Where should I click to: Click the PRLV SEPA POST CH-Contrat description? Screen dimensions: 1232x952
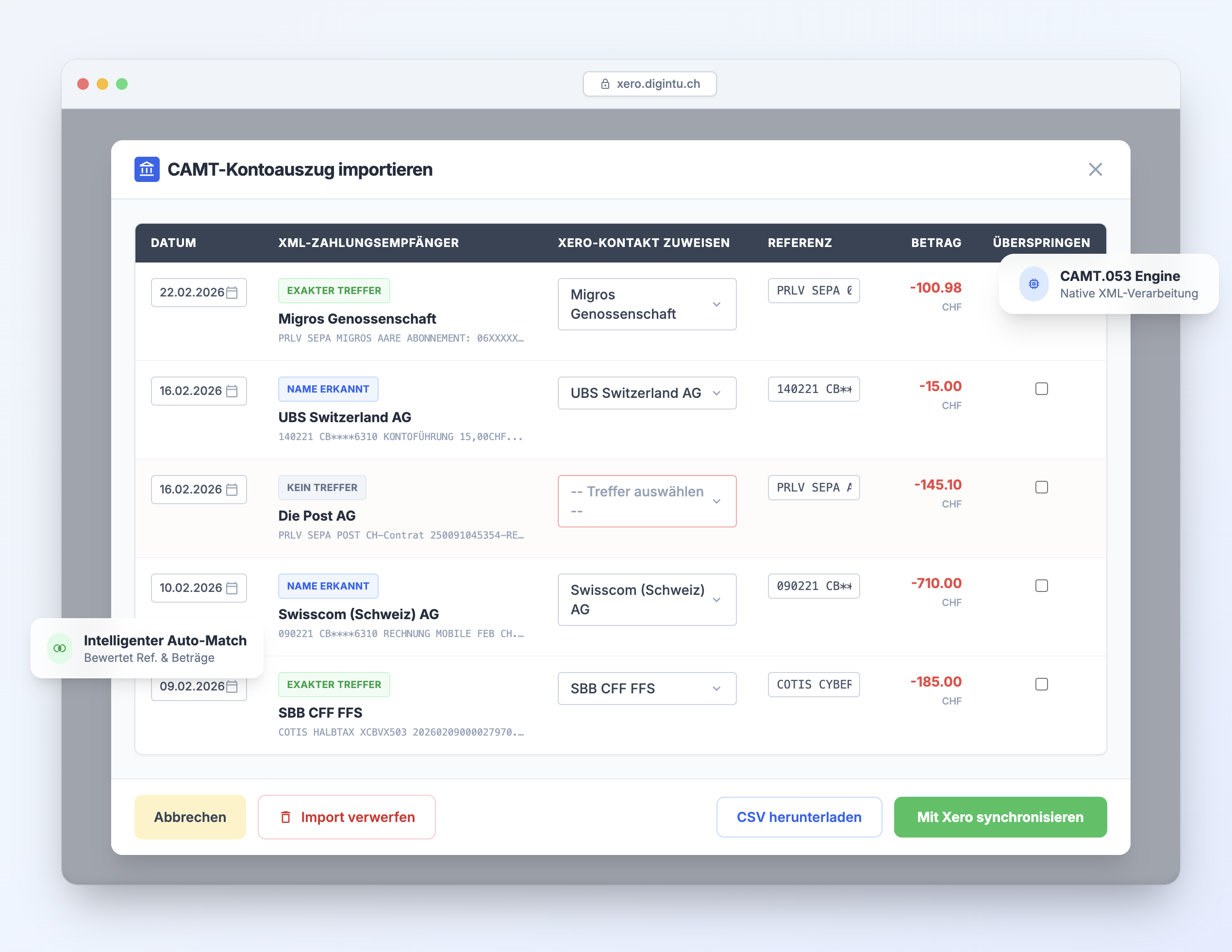pyautogui.click(x=401, y=535)
